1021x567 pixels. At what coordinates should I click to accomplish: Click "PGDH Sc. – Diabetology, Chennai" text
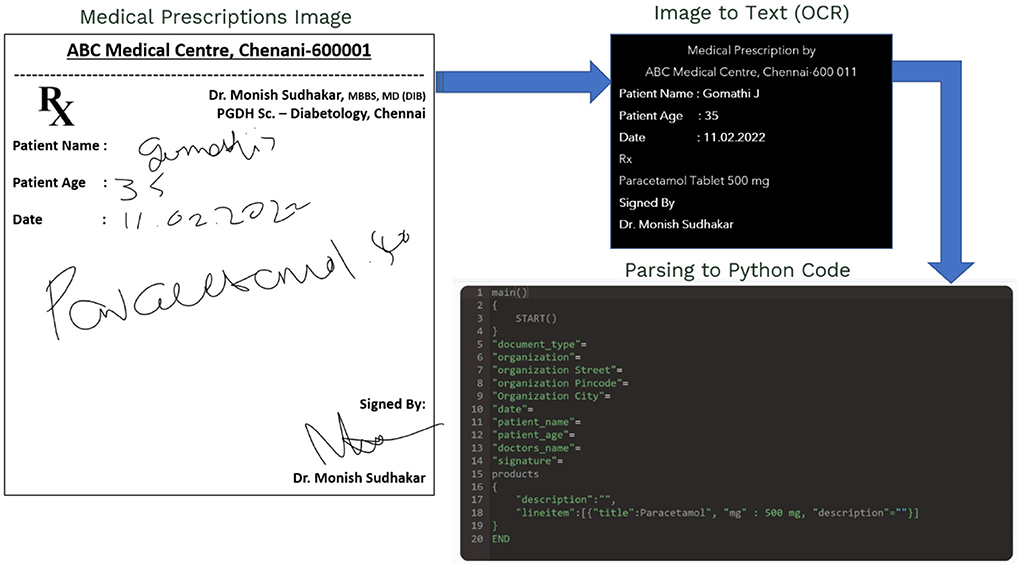(321, 114)
